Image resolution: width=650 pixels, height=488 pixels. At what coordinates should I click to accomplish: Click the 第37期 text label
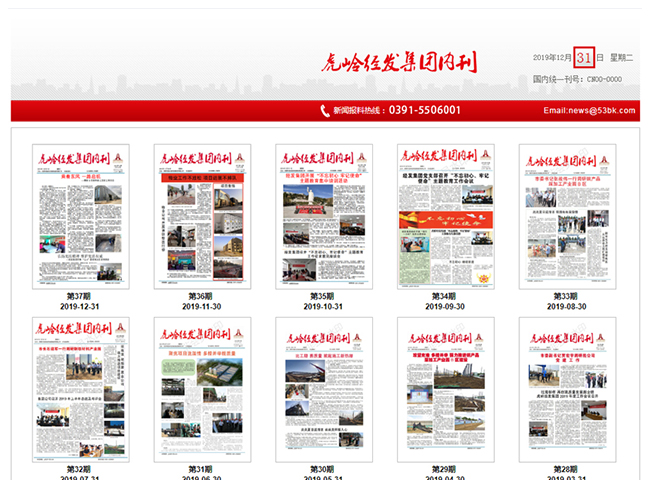tap(80, 297)
